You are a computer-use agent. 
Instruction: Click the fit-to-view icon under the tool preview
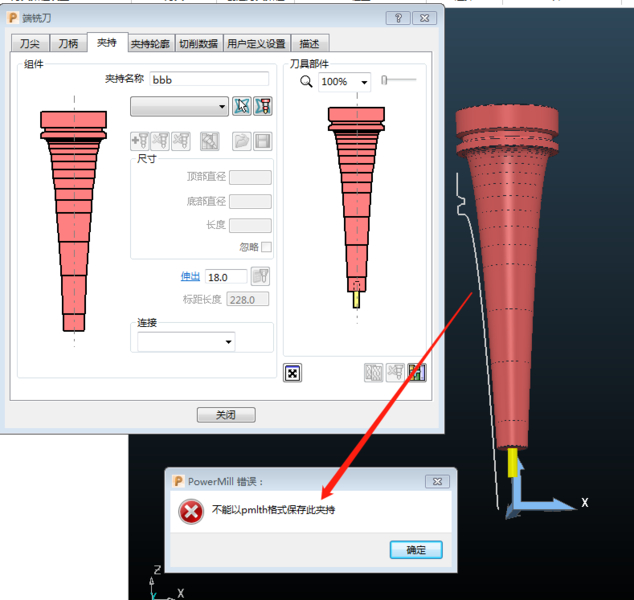point(292,373)
